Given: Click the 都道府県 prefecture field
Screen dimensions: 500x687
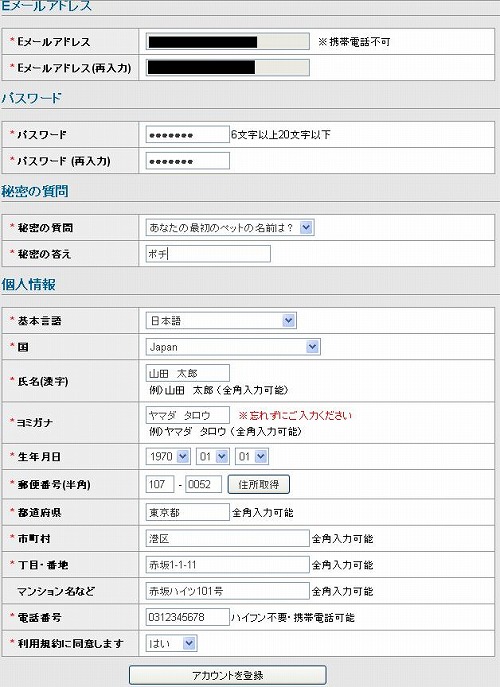Looking at the screenshot, I should point(188,512).
